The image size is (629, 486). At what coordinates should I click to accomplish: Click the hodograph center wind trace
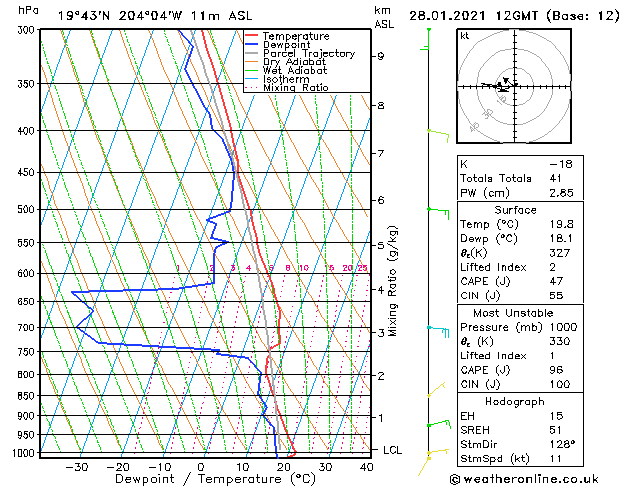pyautogui.click(x=501, y=85)
